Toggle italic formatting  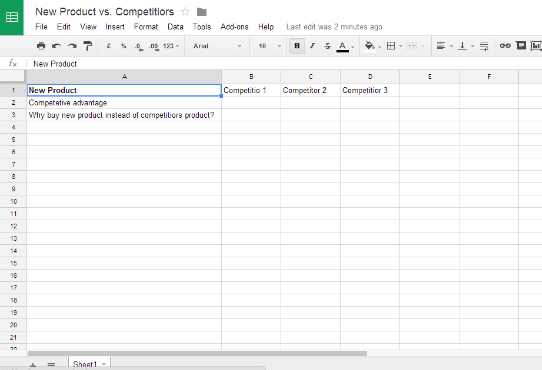click(312, 46)
